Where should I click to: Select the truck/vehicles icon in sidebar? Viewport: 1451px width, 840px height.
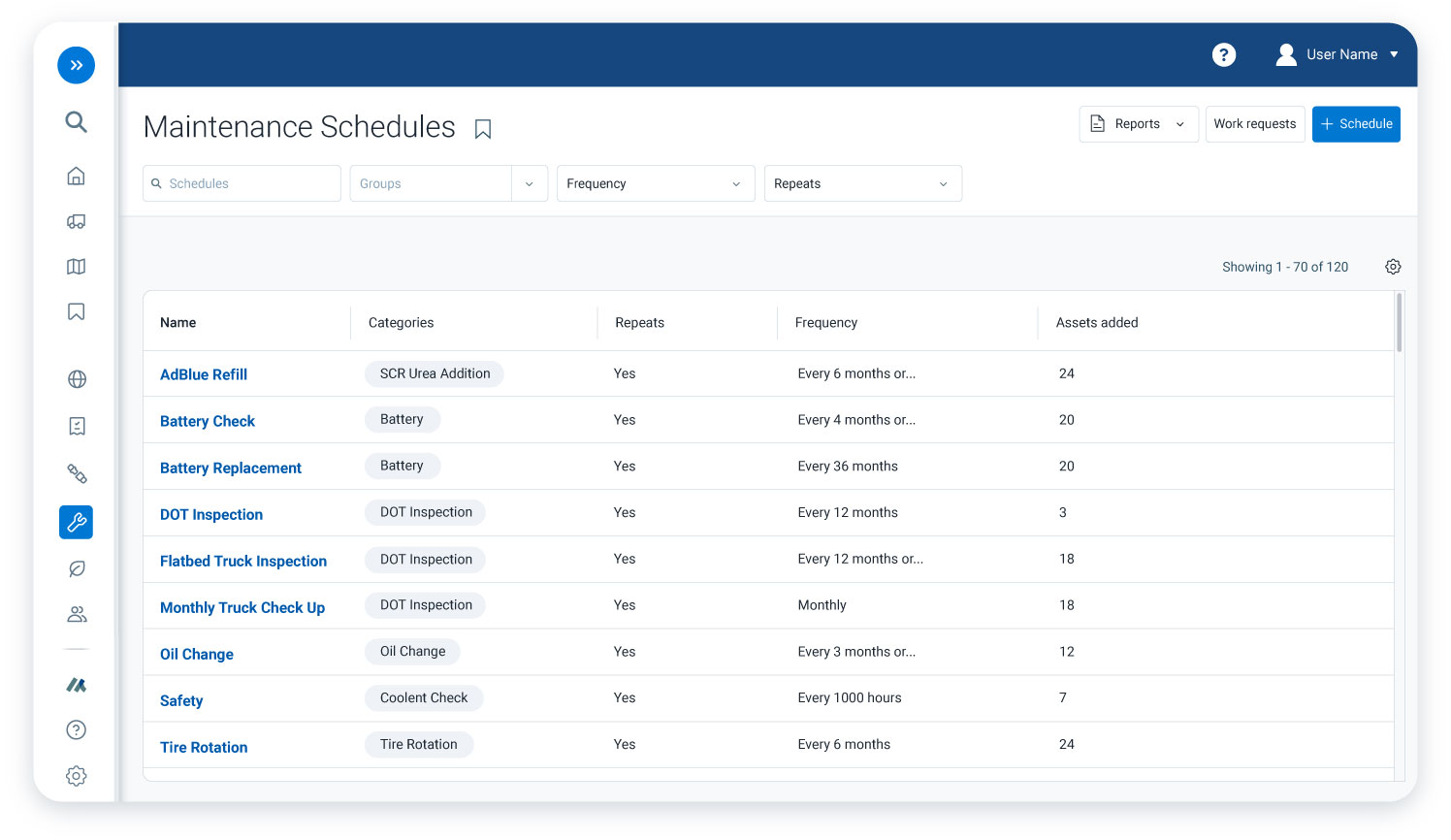tap(76, 221)
